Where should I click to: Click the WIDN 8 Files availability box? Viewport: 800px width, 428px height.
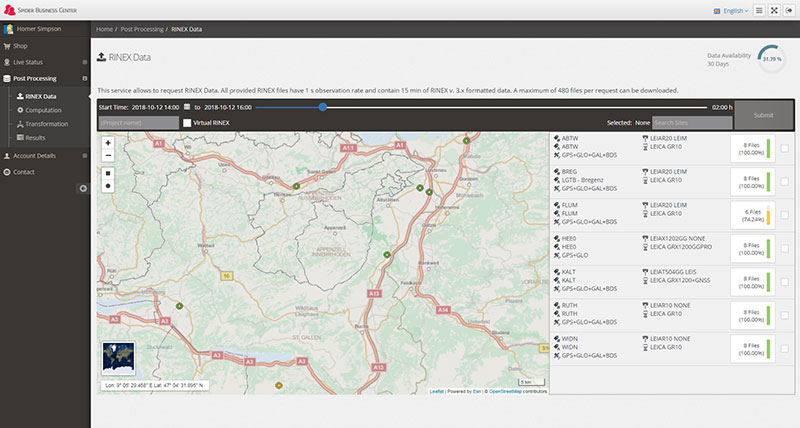(x=752, y=349)
